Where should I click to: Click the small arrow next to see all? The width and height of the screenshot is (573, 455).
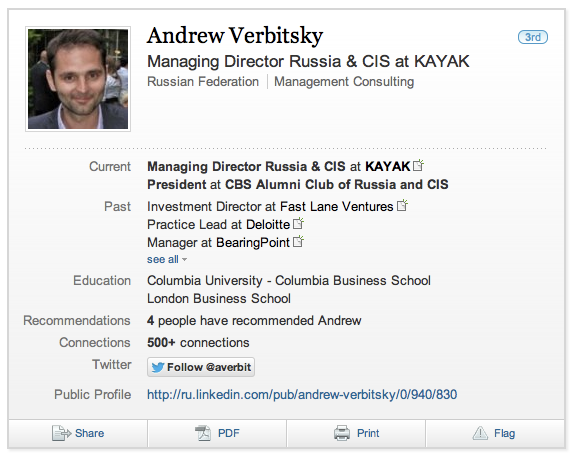[x=185, y=260]
